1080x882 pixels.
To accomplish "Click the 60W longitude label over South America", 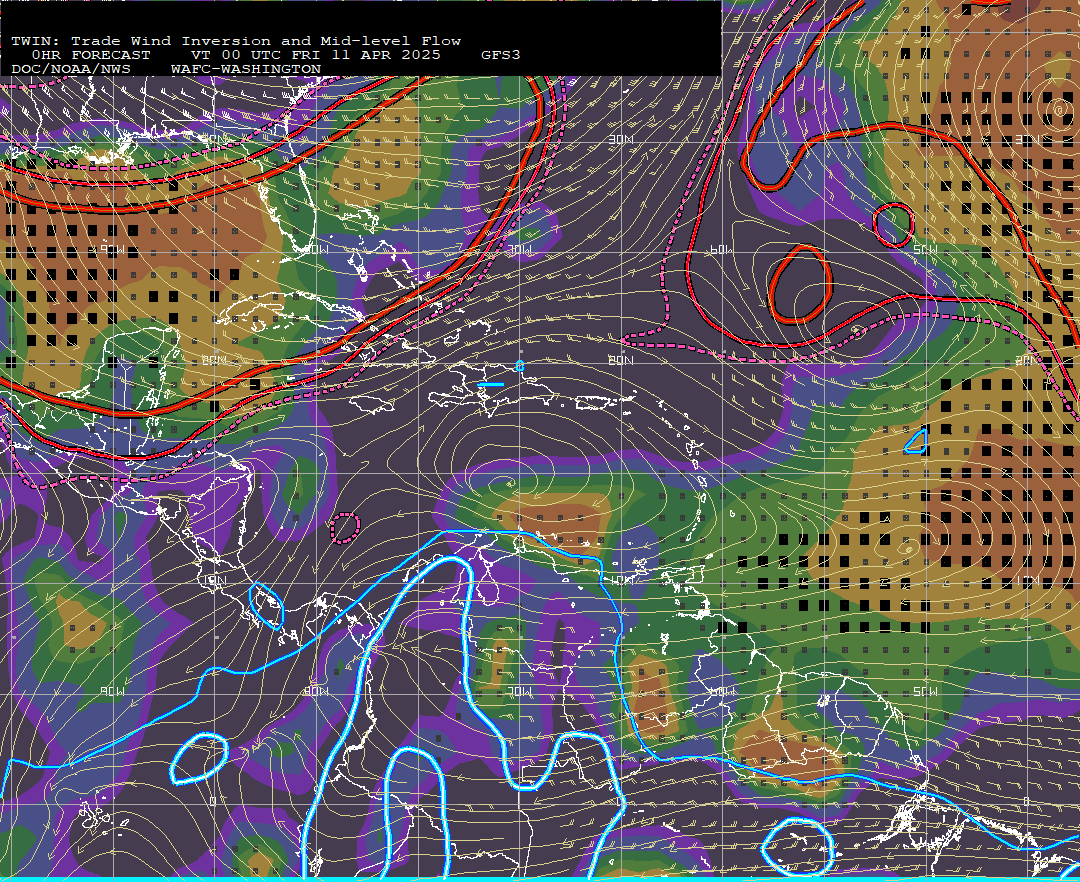I will click(721, 691).
